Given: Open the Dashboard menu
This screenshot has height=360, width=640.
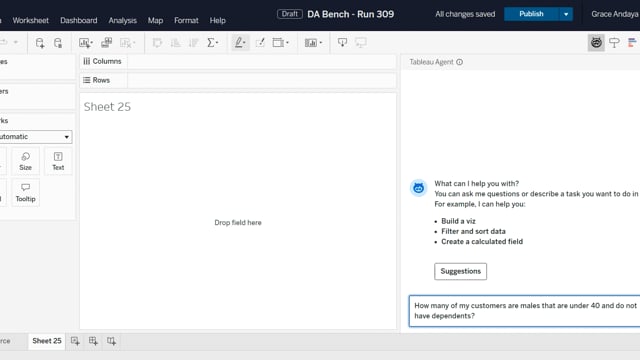Looking at the screenshot, I should tap(79, 20).
